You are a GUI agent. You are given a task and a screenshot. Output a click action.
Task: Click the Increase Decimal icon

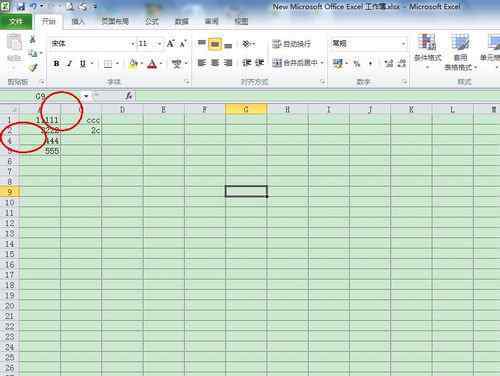point(388,63)
